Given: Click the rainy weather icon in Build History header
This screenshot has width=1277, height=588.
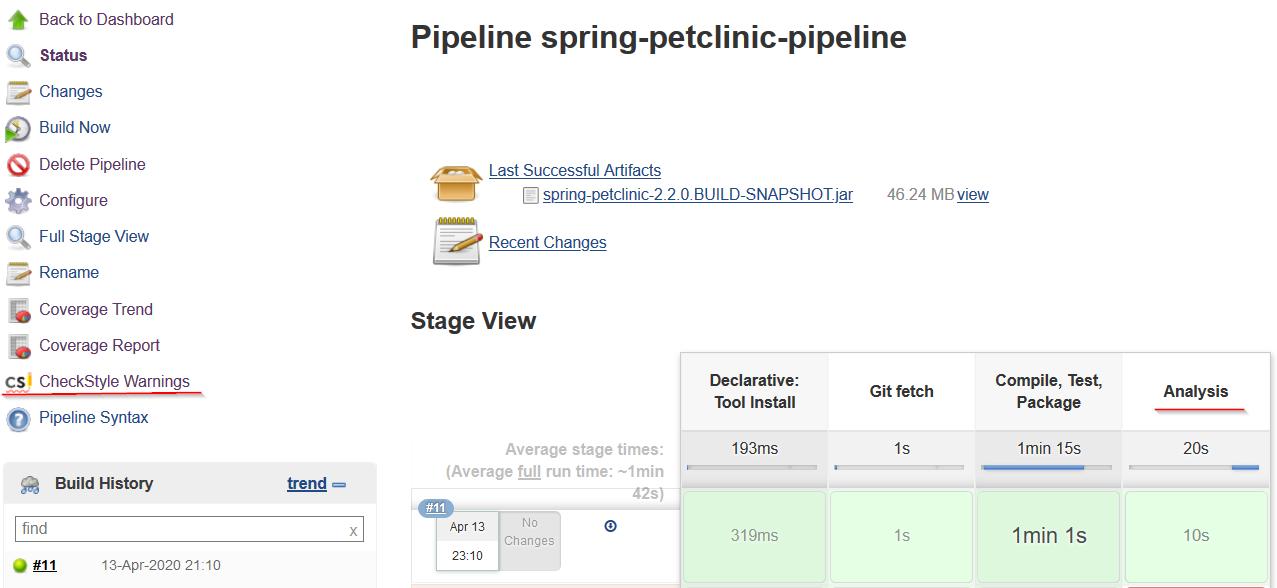Looking at the screenshot, I should tap(28, 483).
